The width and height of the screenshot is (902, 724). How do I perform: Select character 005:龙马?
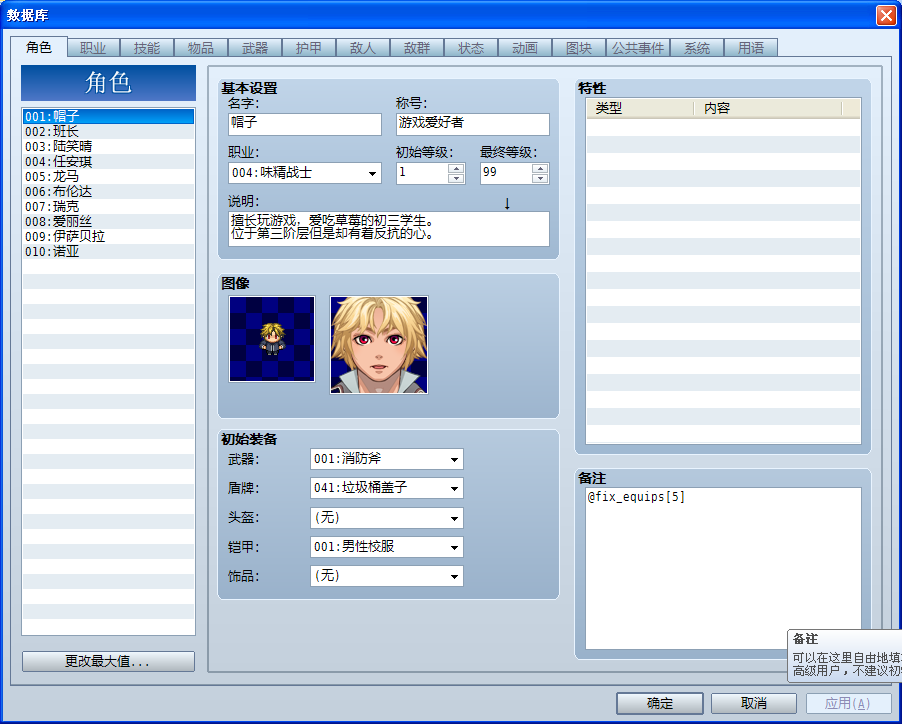[x=108, y=177]
